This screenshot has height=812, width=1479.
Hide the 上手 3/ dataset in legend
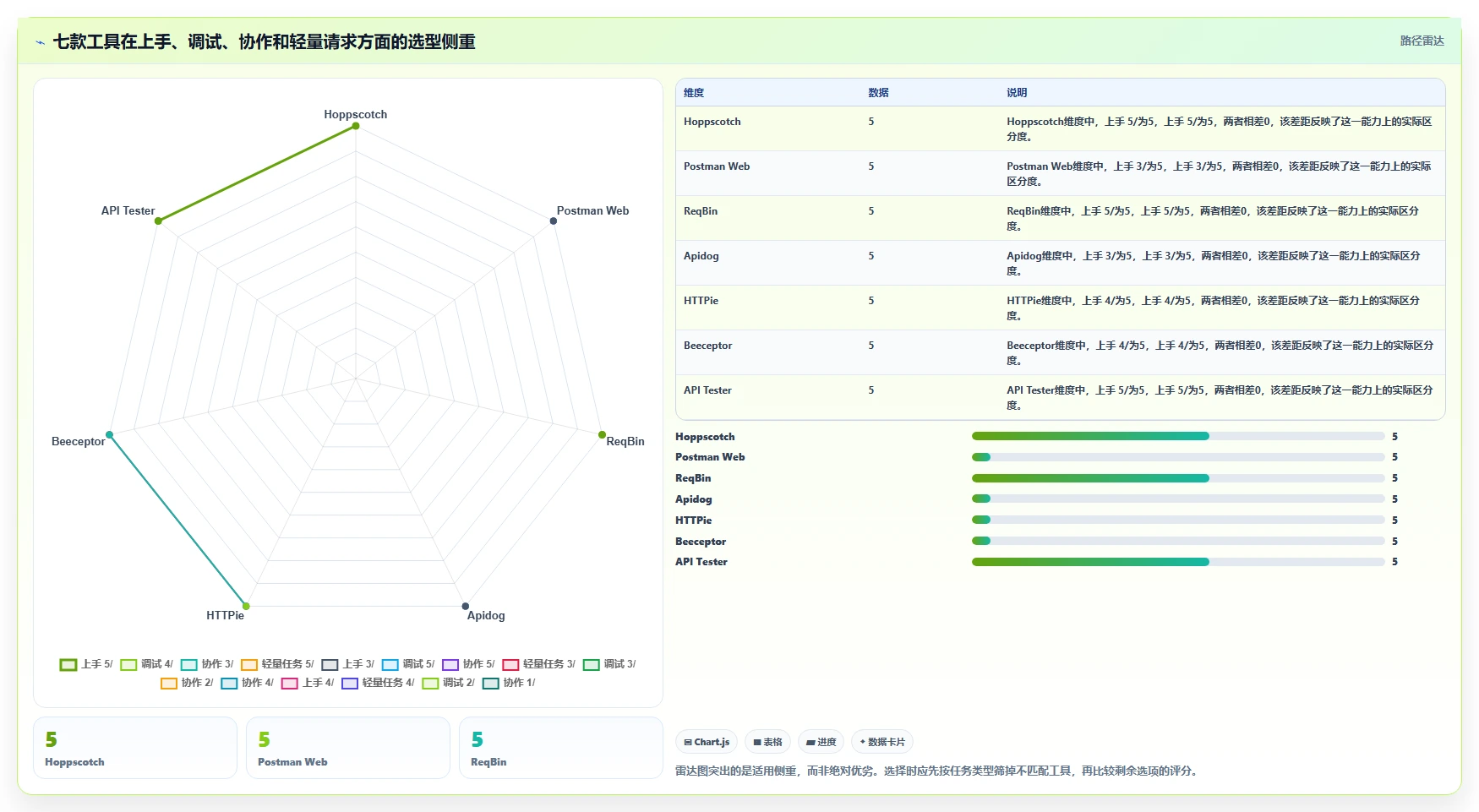[x=347, y=664]
